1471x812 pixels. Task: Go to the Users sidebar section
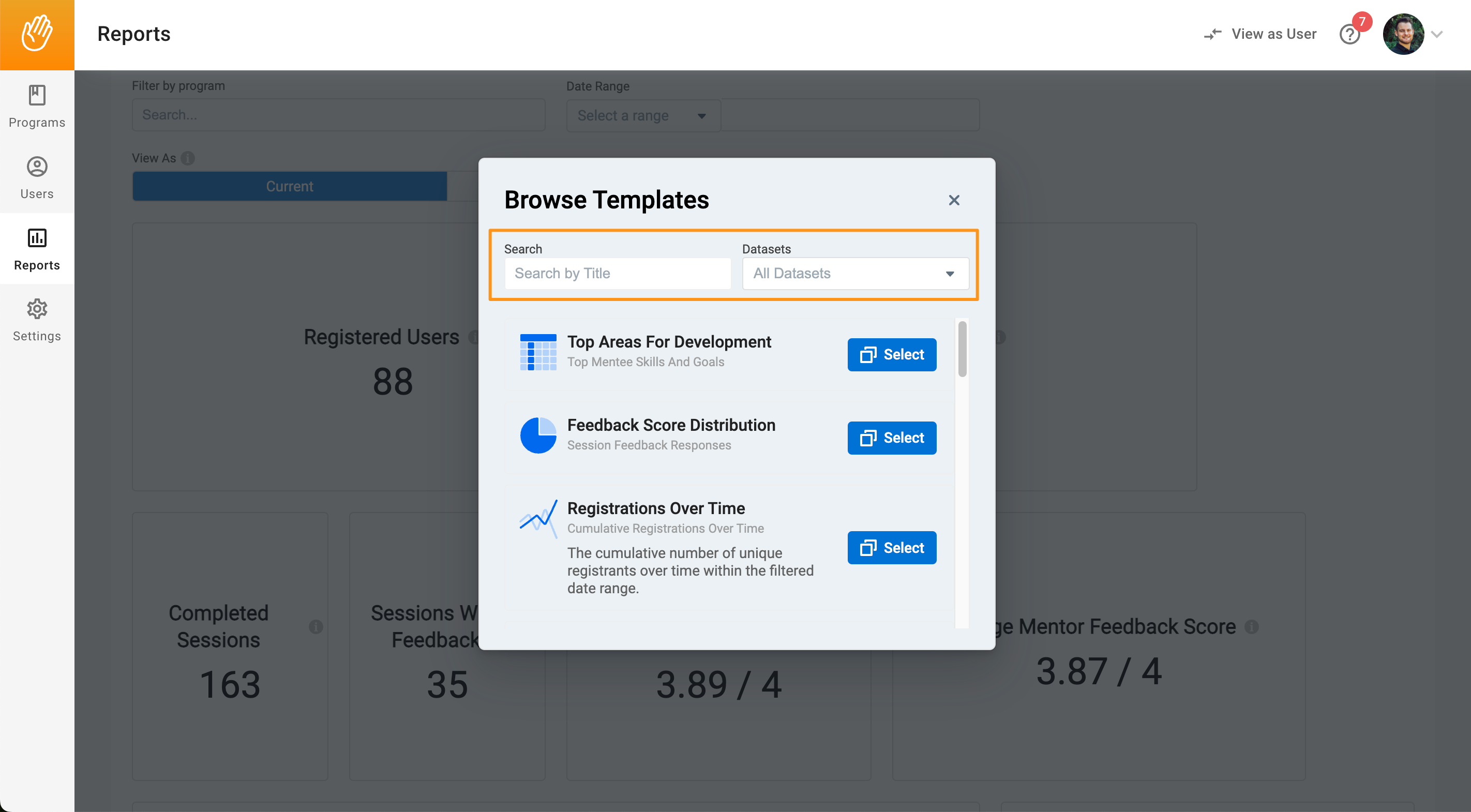point(37,177)
